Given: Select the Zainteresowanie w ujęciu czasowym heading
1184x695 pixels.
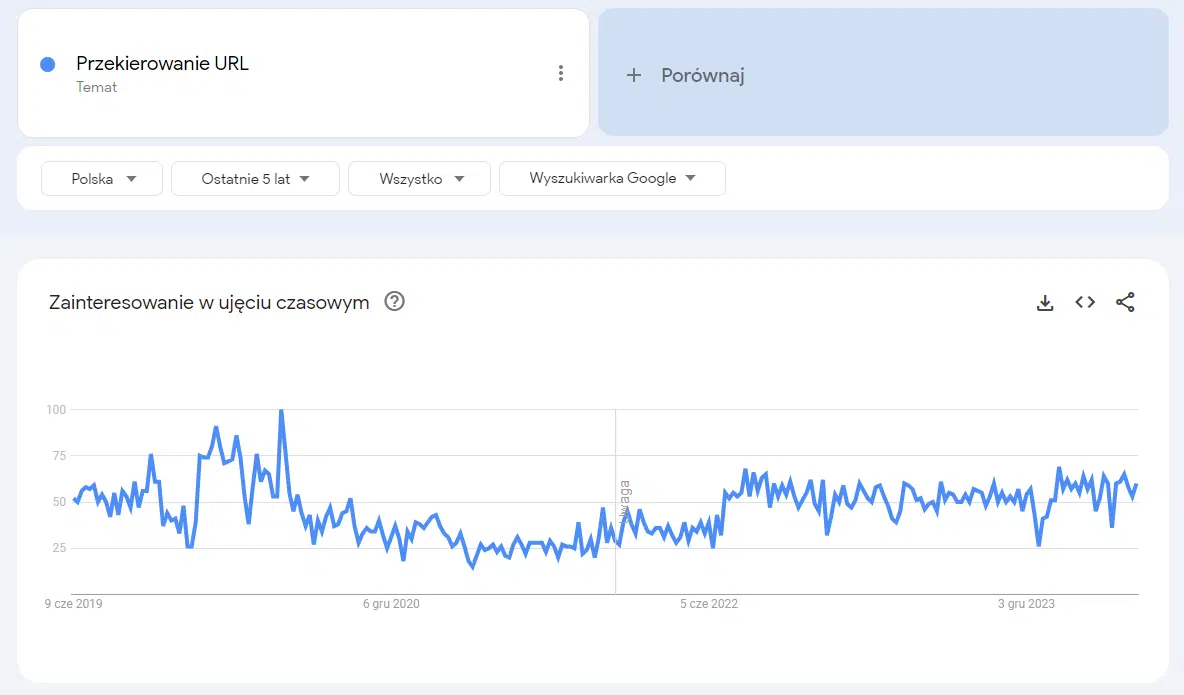Looking at the screenshot, I should [x=209, y=302].
